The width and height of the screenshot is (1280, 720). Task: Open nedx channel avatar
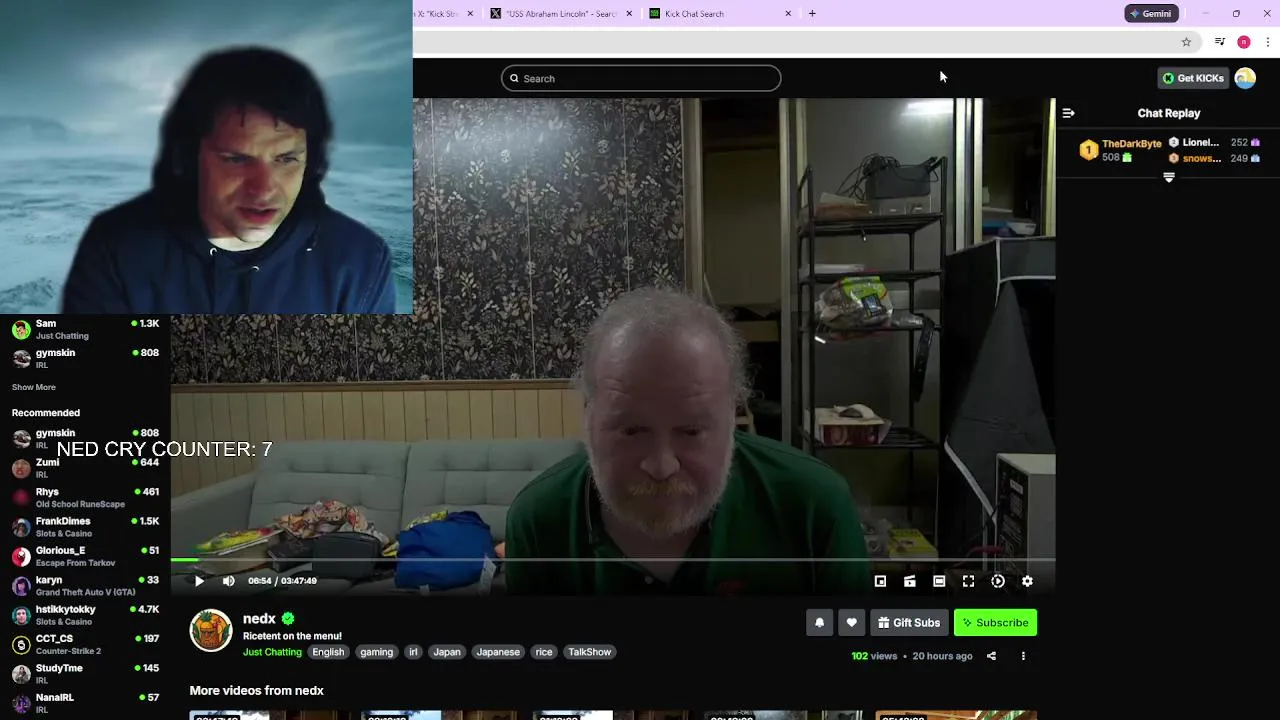[x=211, y=630]
